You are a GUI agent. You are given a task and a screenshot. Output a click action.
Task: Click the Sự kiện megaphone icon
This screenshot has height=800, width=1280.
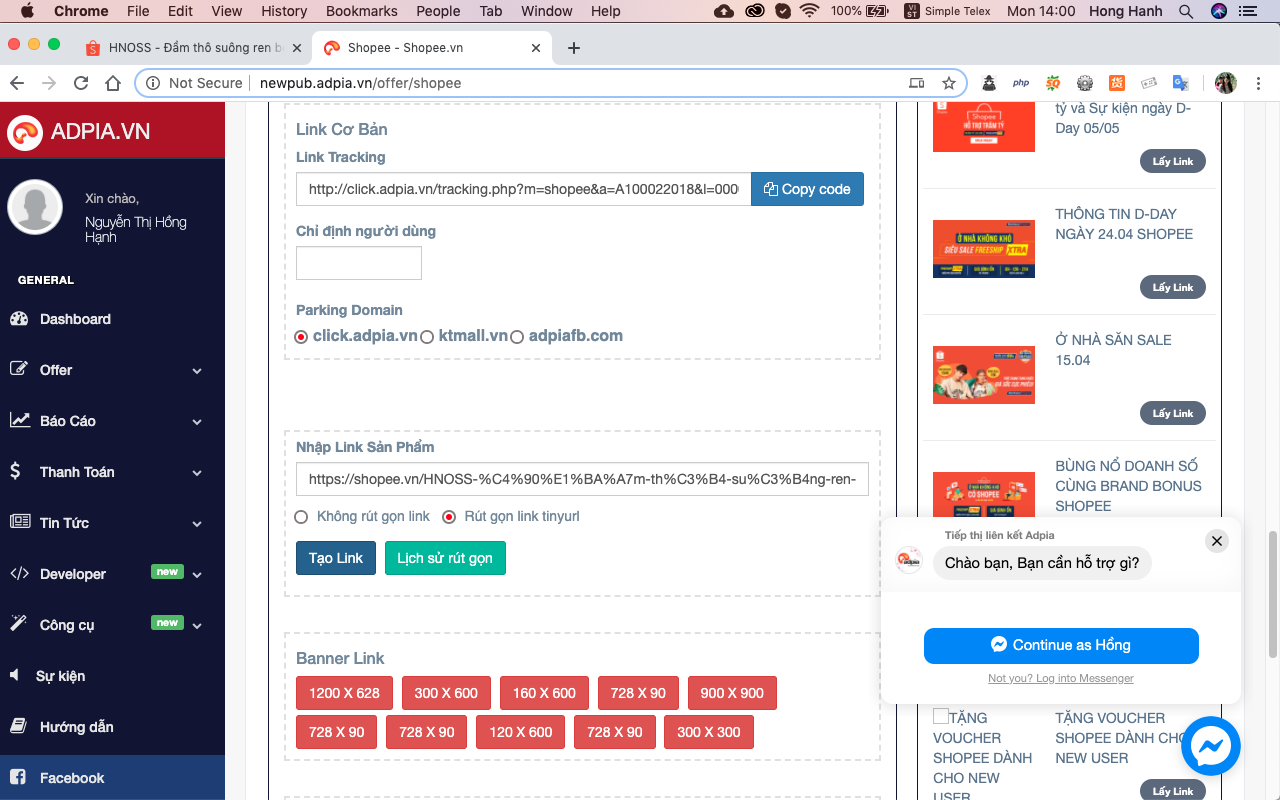[x=15, y=675]
